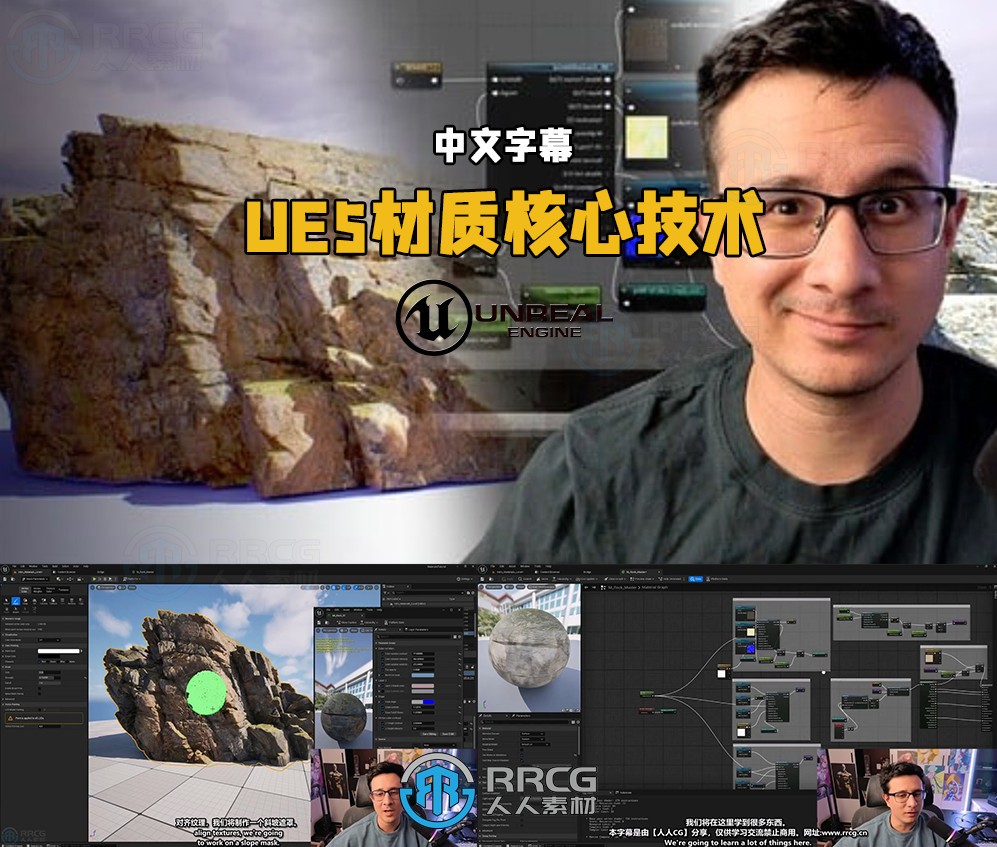Toggle the highlighted blue Stats button
This screenshot has height=847, width=997.
click(696, 579)
